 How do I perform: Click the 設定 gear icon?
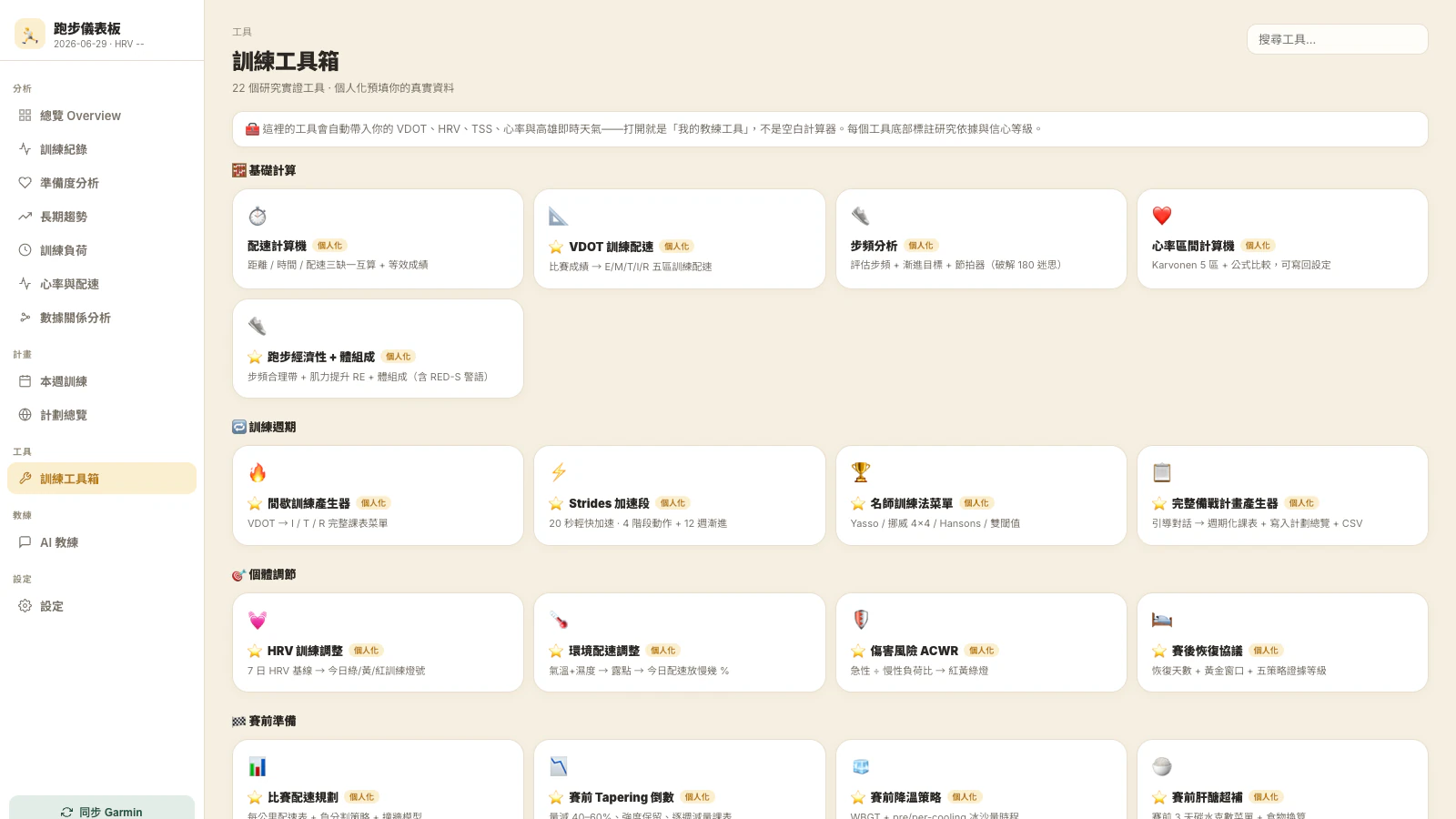point(25,606)
